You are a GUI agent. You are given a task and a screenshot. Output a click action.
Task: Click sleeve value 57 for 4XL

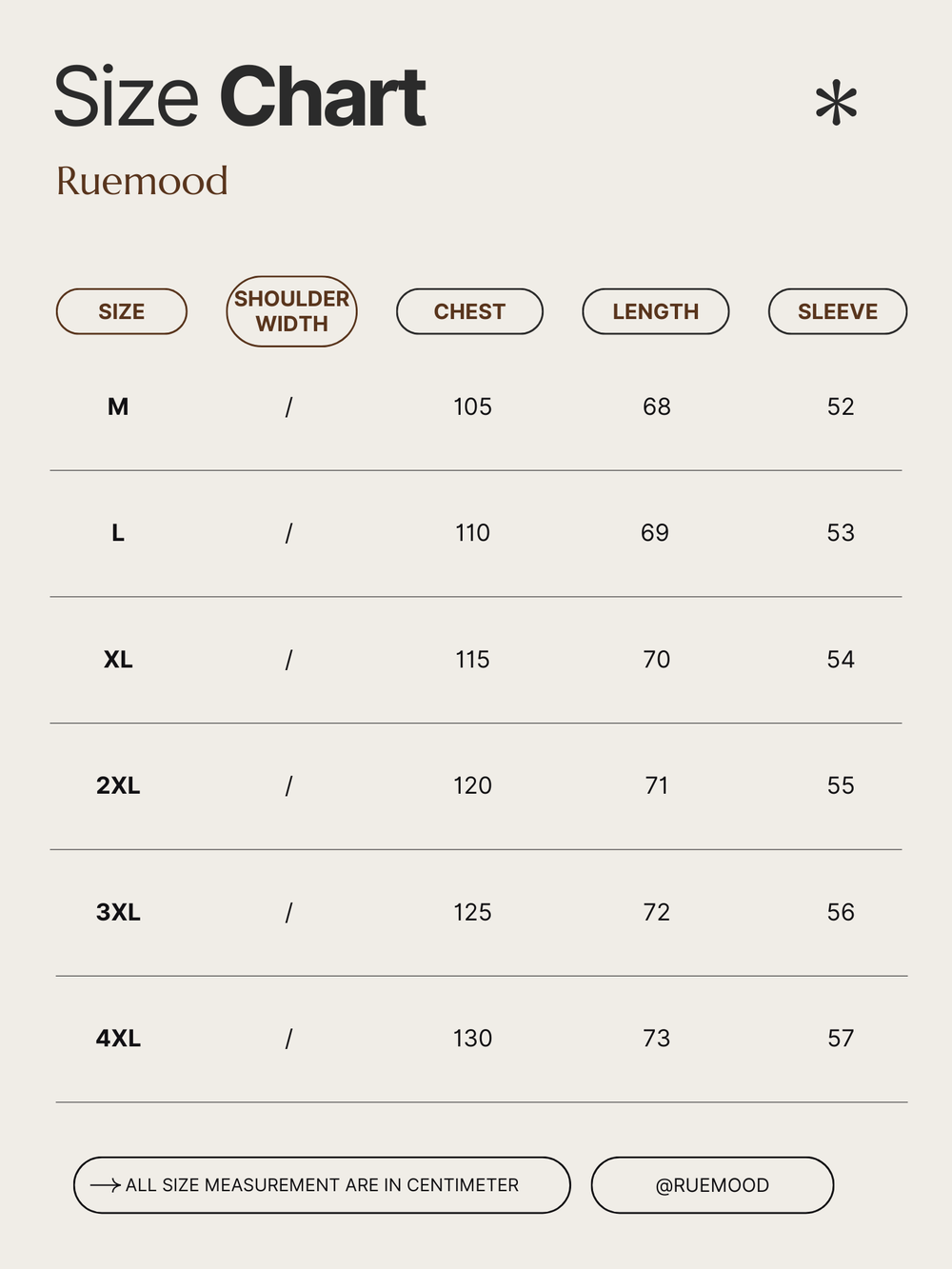click(841, 1039)
